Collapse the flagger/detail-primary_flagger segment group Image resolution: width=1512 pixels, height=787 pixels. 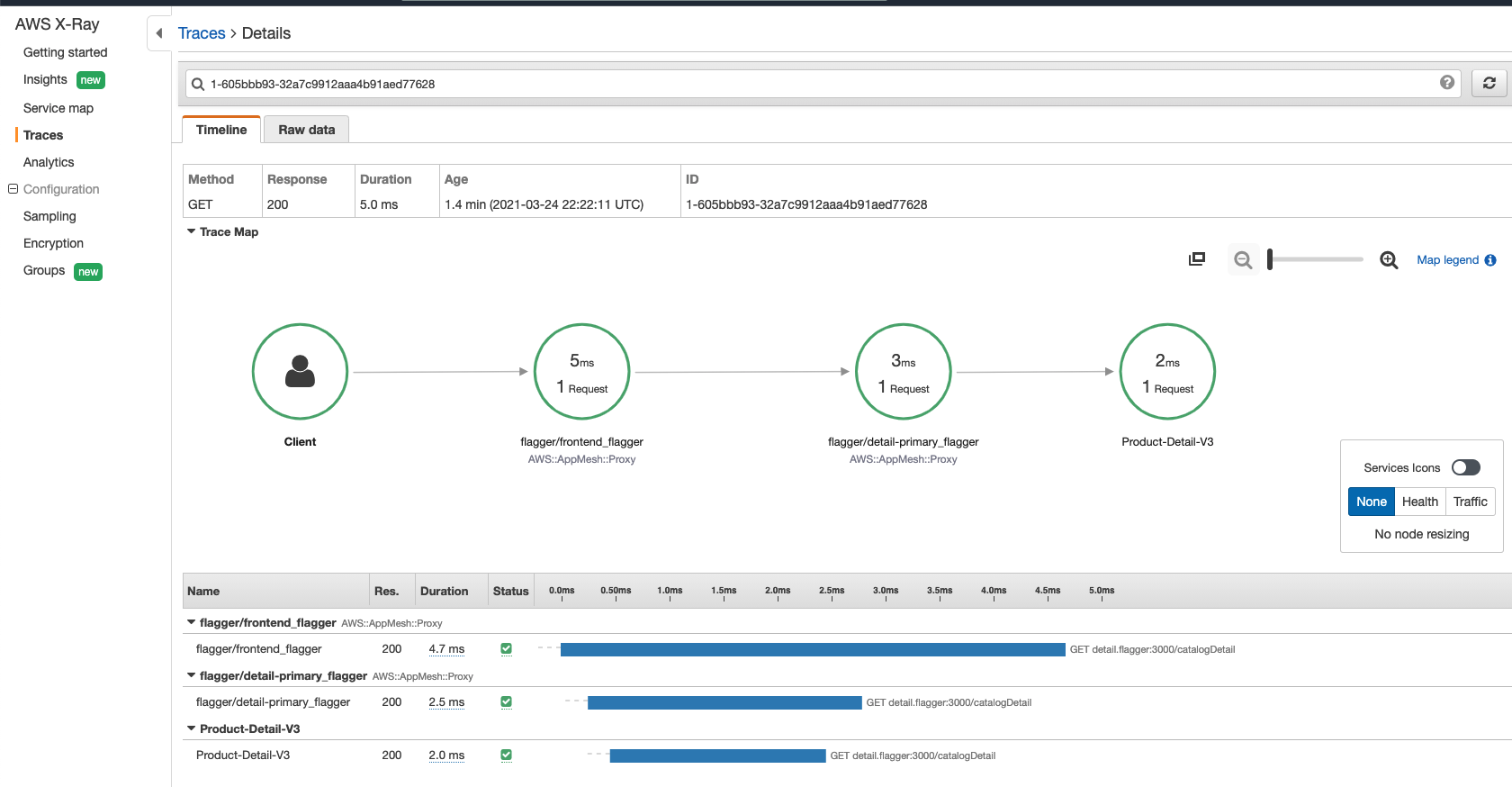click(191, 675)
